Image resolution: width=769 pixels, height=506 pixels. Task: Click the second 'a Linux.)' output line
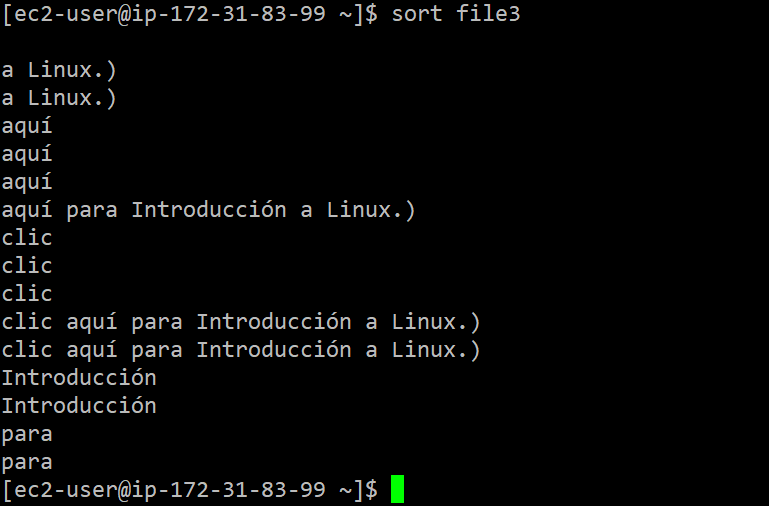click(59, 98)
